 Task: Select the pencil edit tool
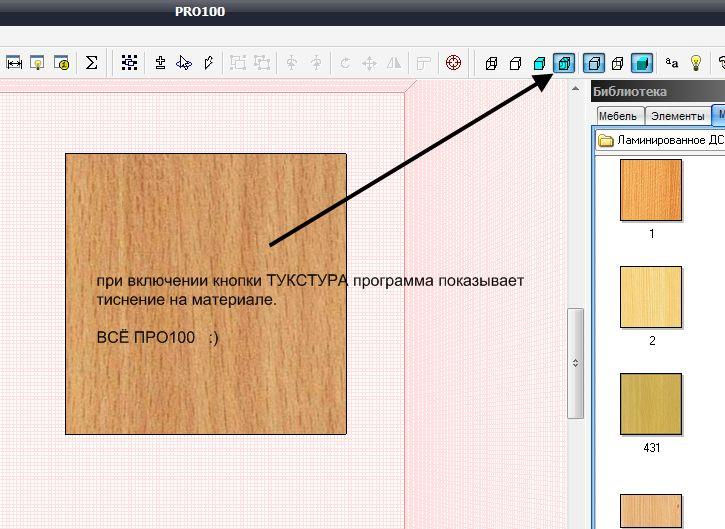click(x=209, y=62)
